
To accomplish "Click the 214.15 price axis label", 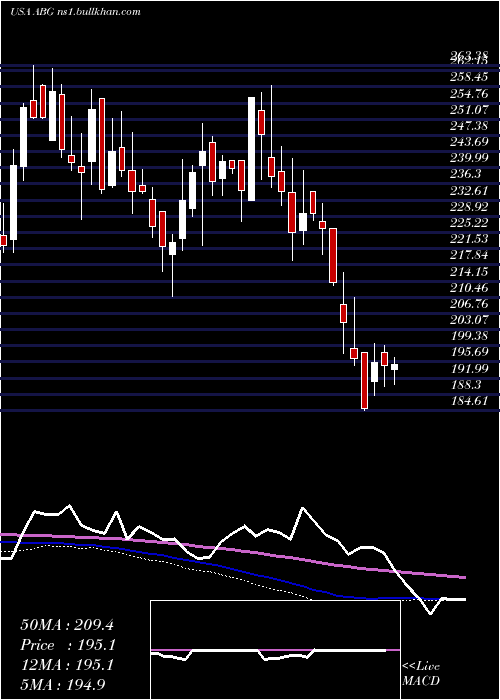I will point(469,272).
